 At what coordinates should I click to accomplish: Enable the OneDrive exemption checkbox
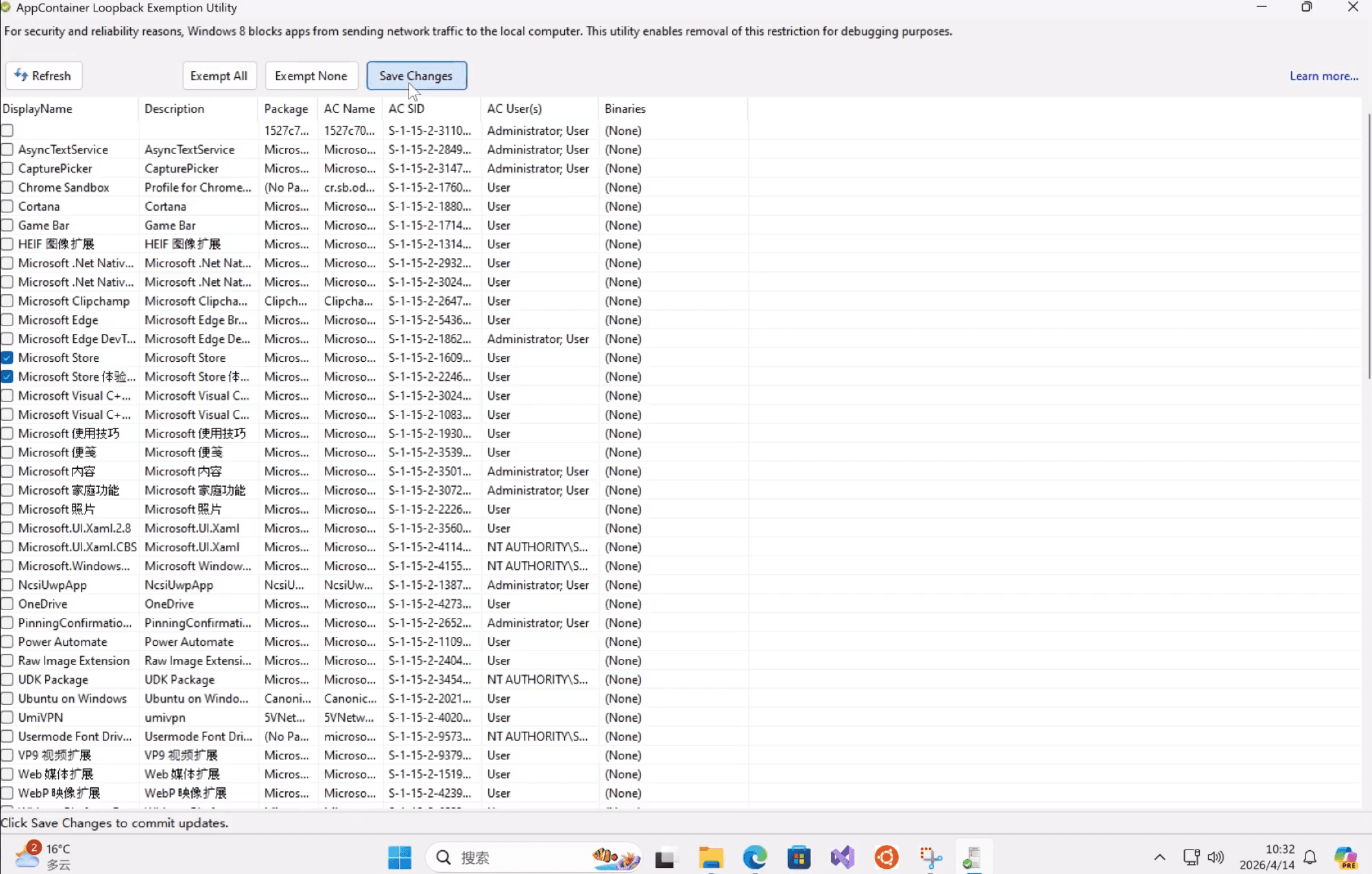point(7,604)
